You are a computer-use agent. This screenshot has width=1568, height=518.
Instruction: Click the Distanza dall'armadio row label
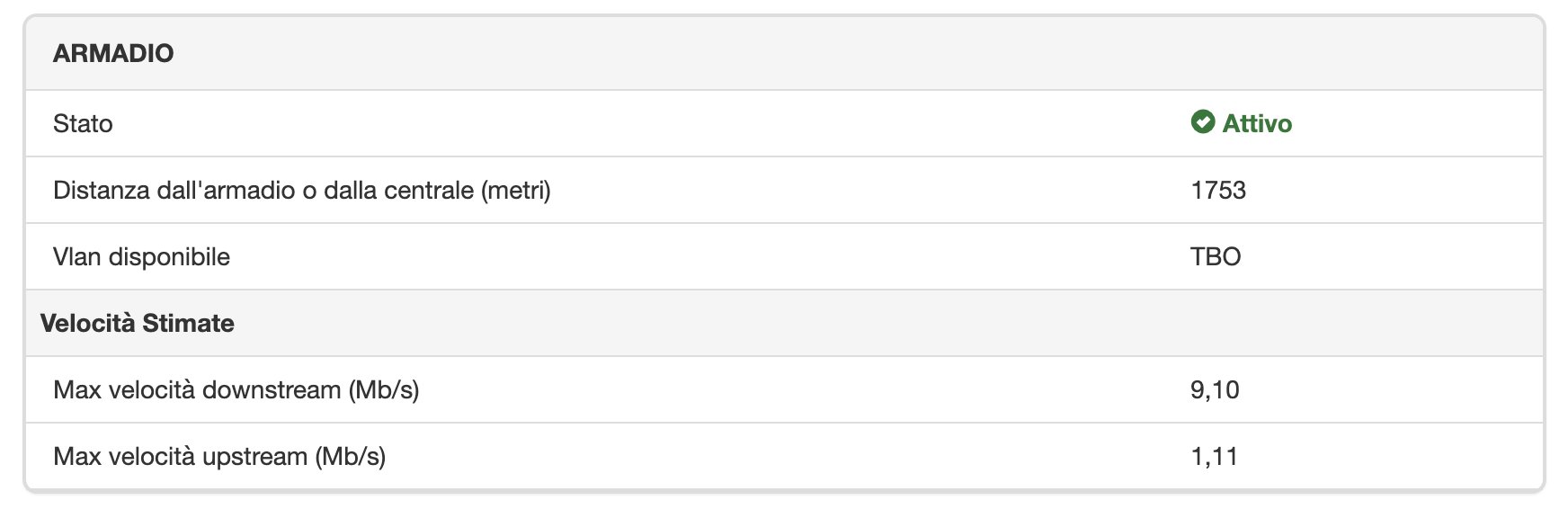pyautogui.click(x=301, y=190)
